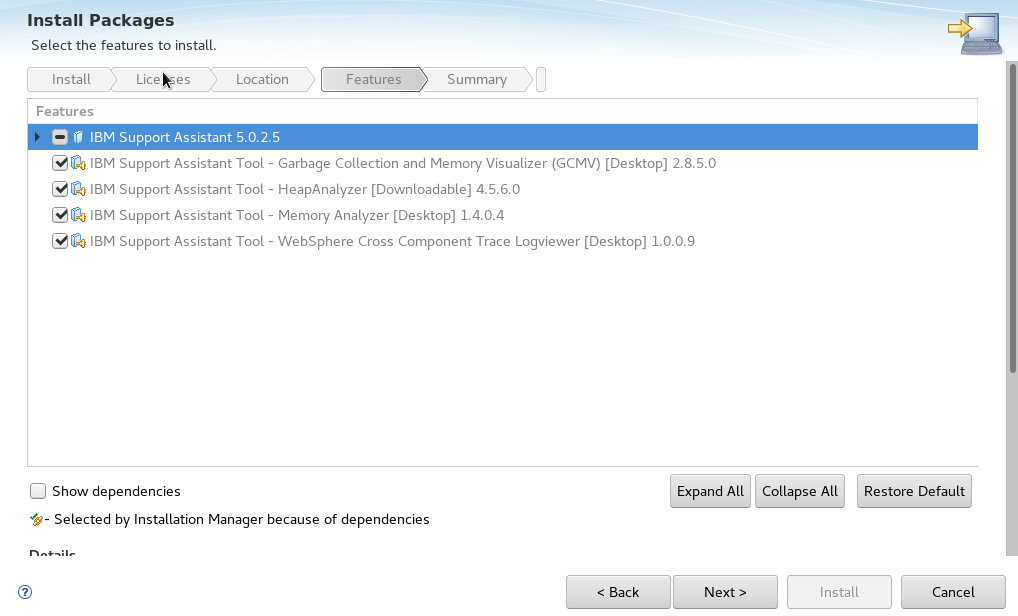Screen dimensions: 1018x616
Task: Uncheck the HeapAnalyzer checkbox
Action: 60,189
